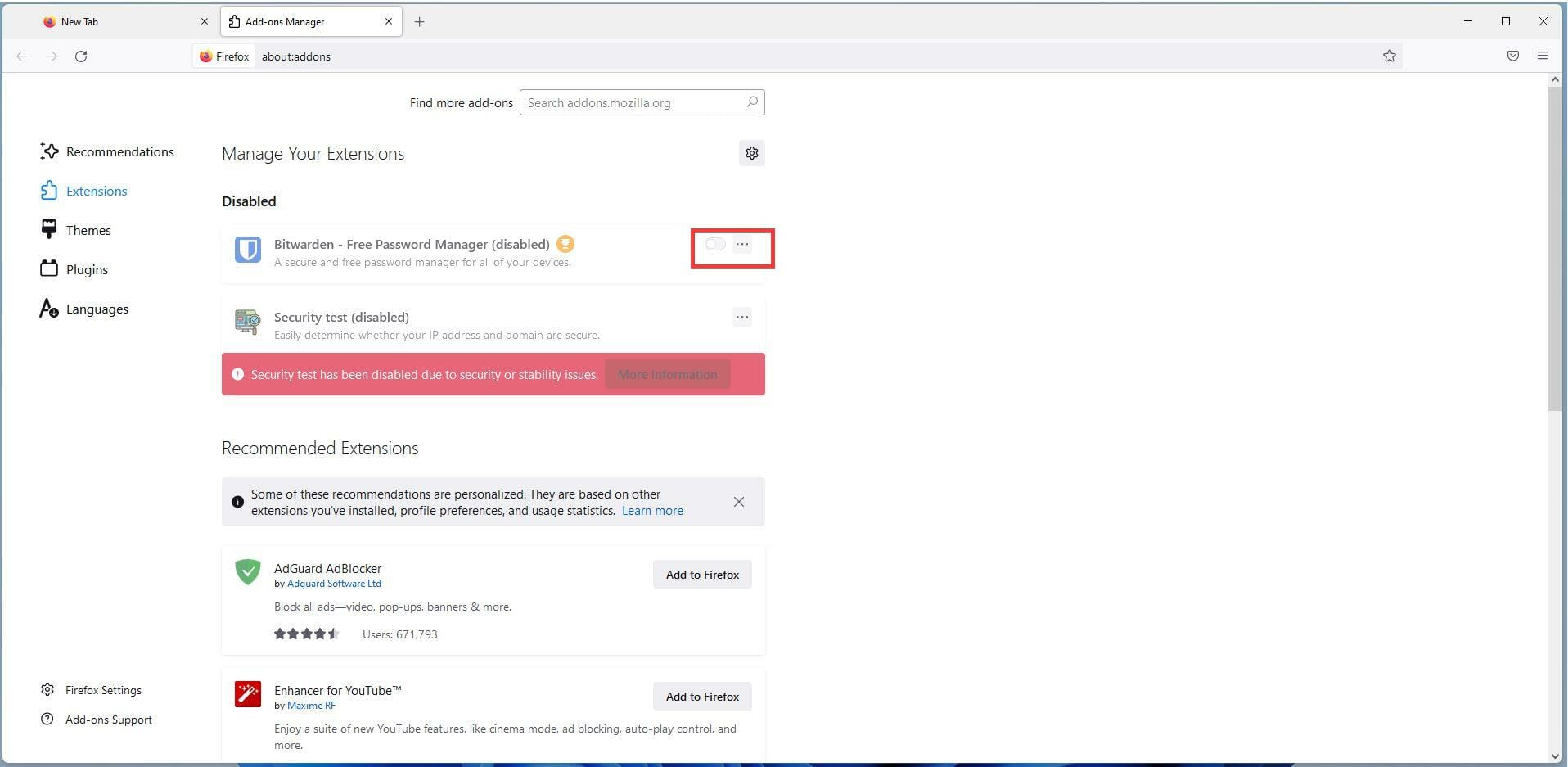Click the scrollbar down arrow
The image size is (1568, 767).
pyautogui.click(x=1555, y=756)
